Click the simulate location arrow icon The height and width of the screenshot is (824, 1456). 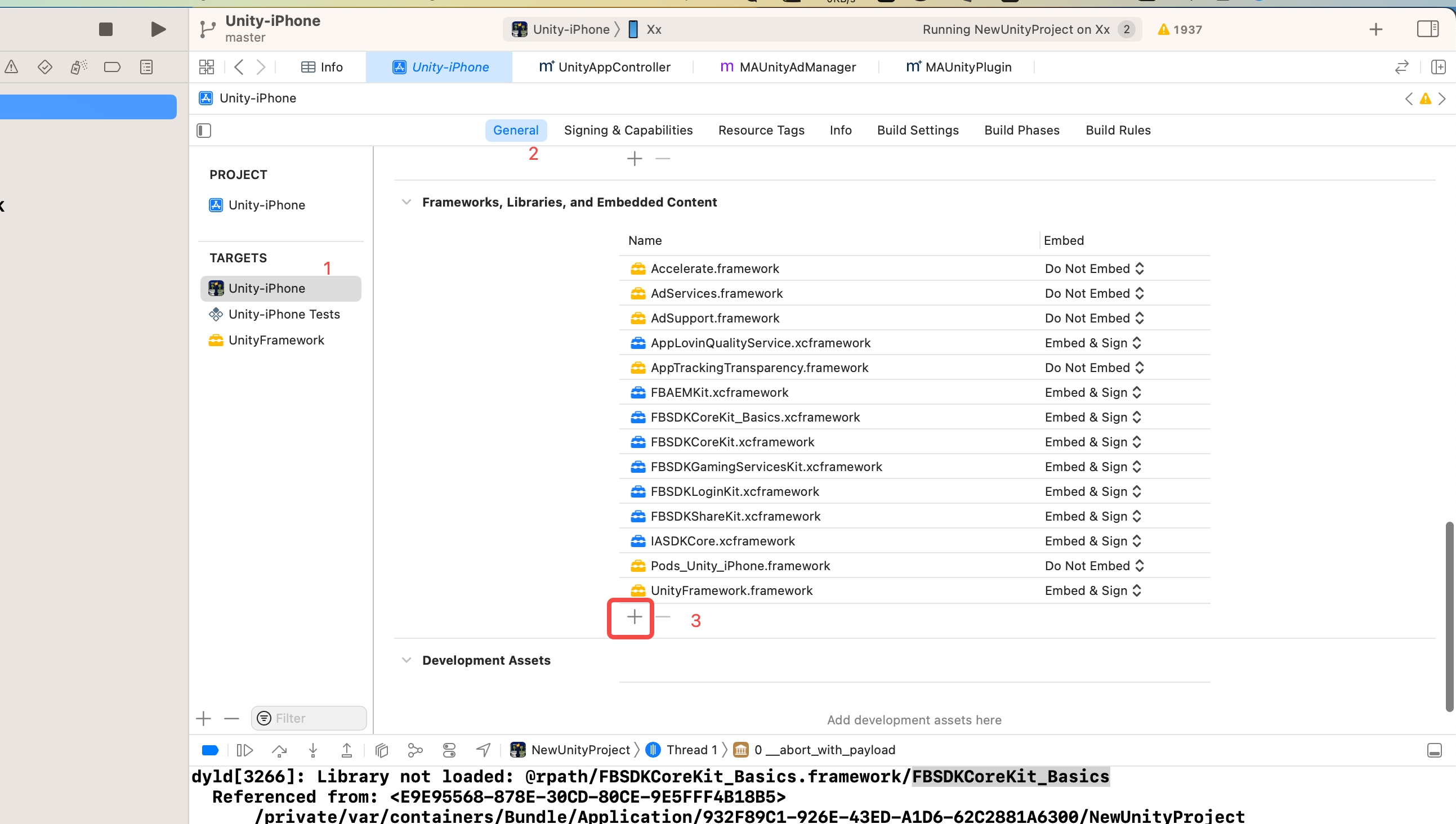[483, 750]
